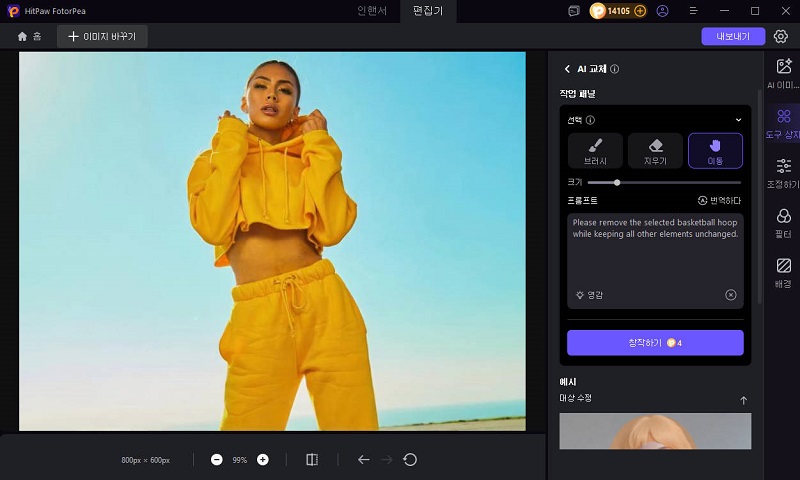The image size is (800, 480).
Task: Click the 내보내기 export button
Action: click(x=733, y=36)
